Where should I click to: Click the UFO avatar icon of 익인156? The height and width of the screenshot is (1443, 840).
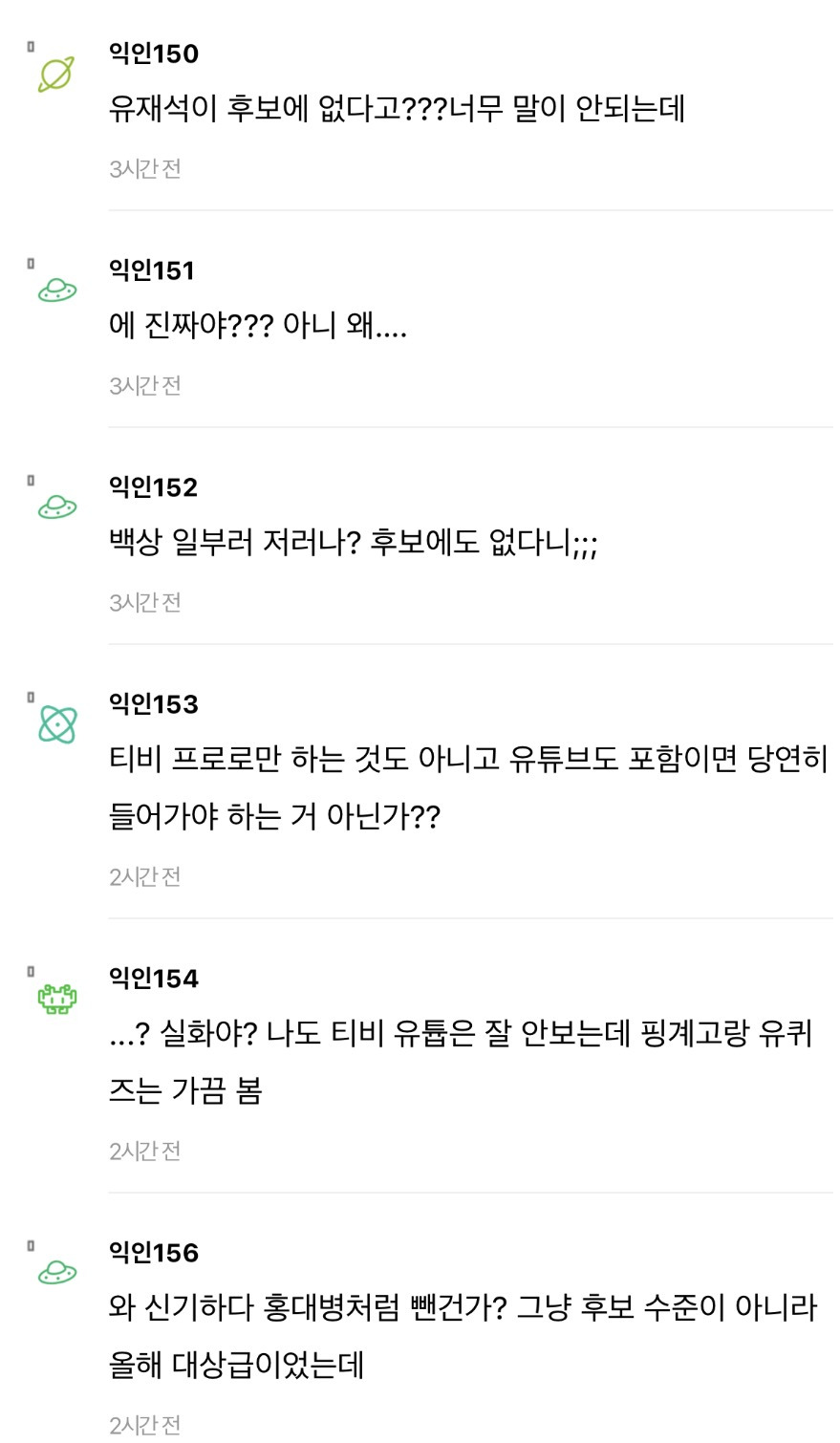click(x=56, y=1273)
